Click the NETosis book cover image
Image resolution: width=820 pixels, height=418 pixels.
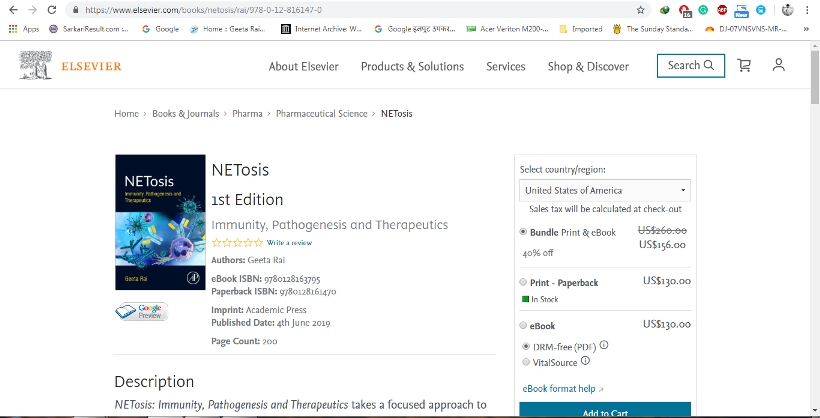pos(160,222)
